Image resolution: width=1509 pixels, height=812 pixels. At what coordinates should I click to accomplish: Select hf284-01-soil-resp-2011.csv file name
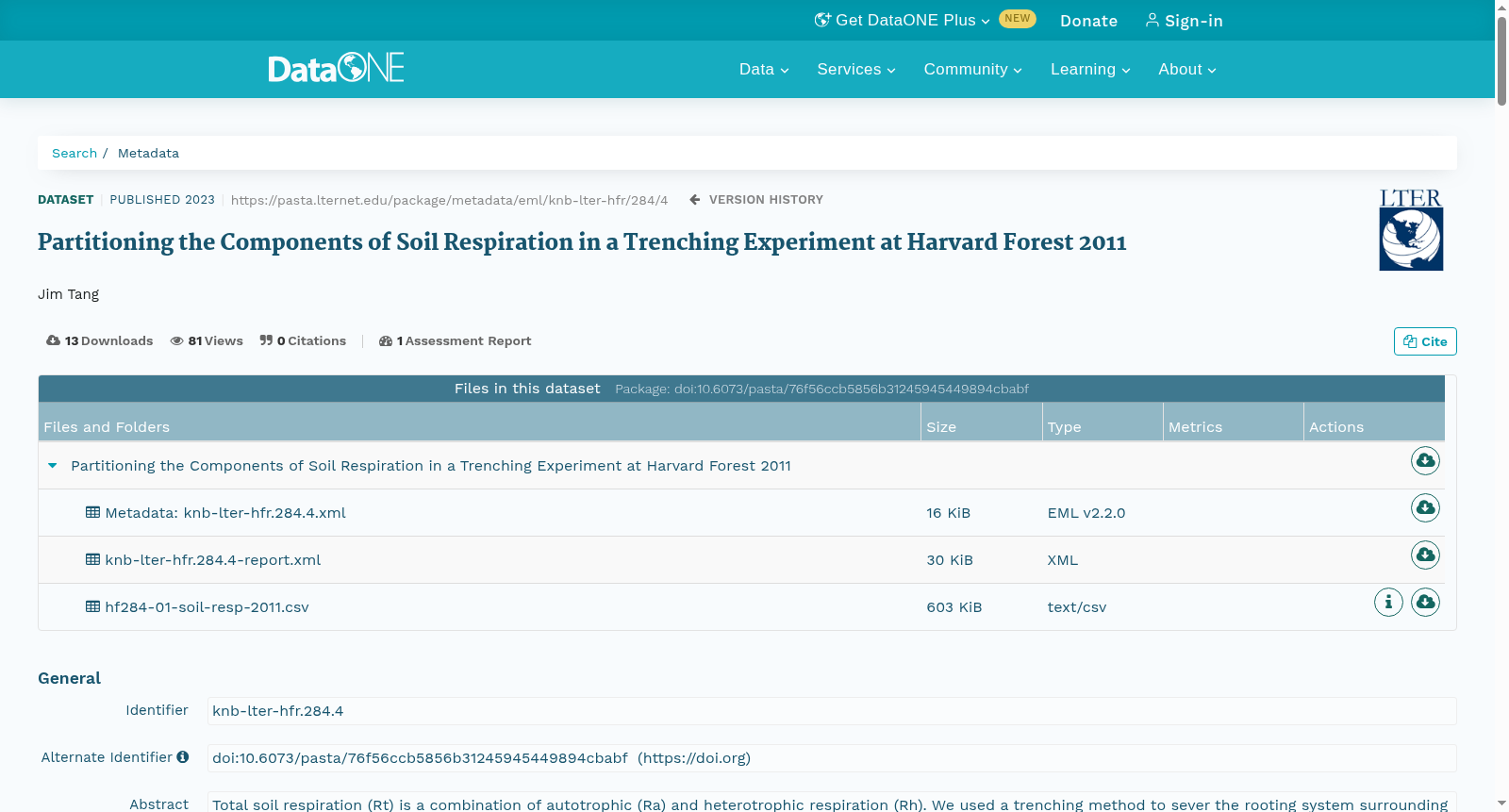pyautogui.click(x=207, y=606)
